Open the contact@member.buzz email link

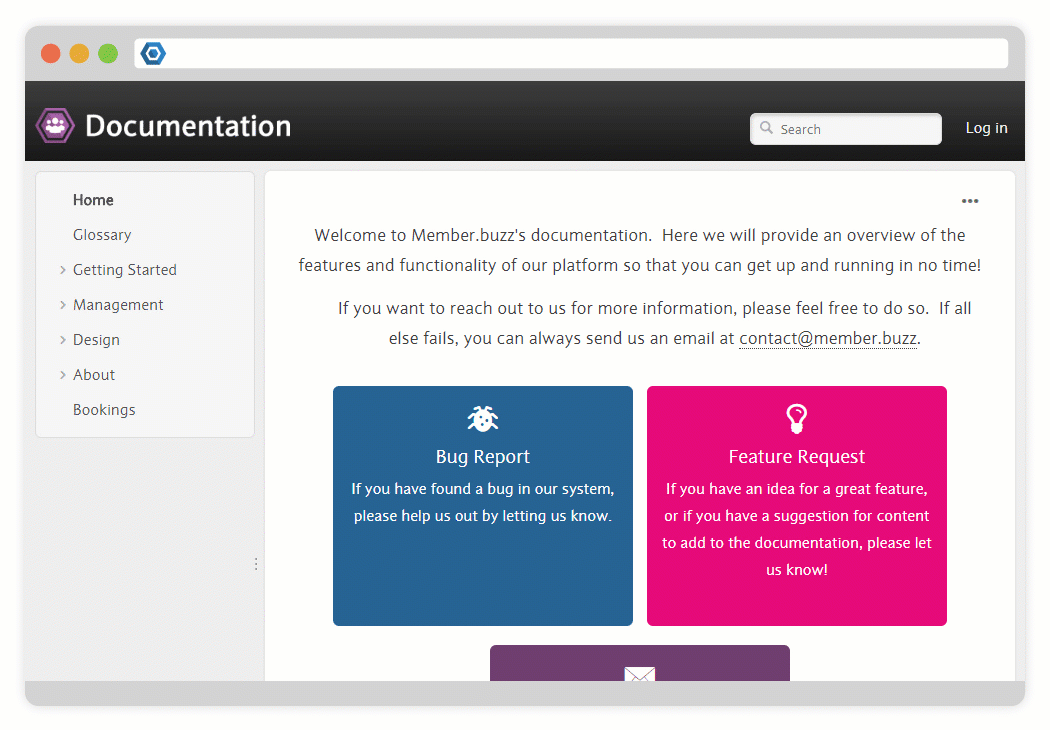(x=827, y=338)
